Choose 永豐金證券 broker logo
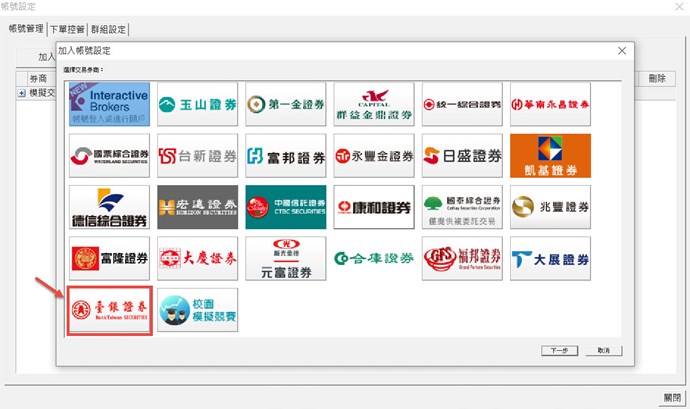The image size is (690, 409). (x=374, y=156)
